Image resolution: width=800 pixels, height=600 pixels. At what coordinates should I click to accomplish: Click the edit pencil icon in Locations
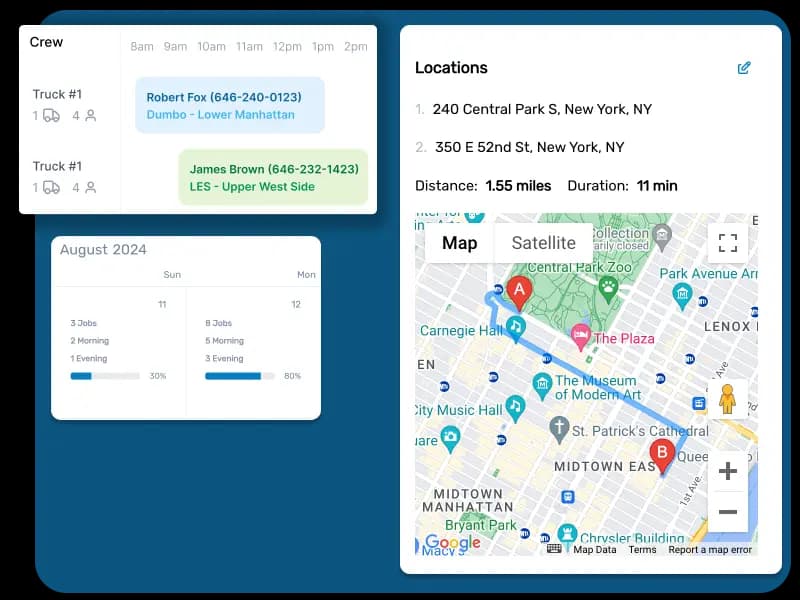tap(744, 68)
